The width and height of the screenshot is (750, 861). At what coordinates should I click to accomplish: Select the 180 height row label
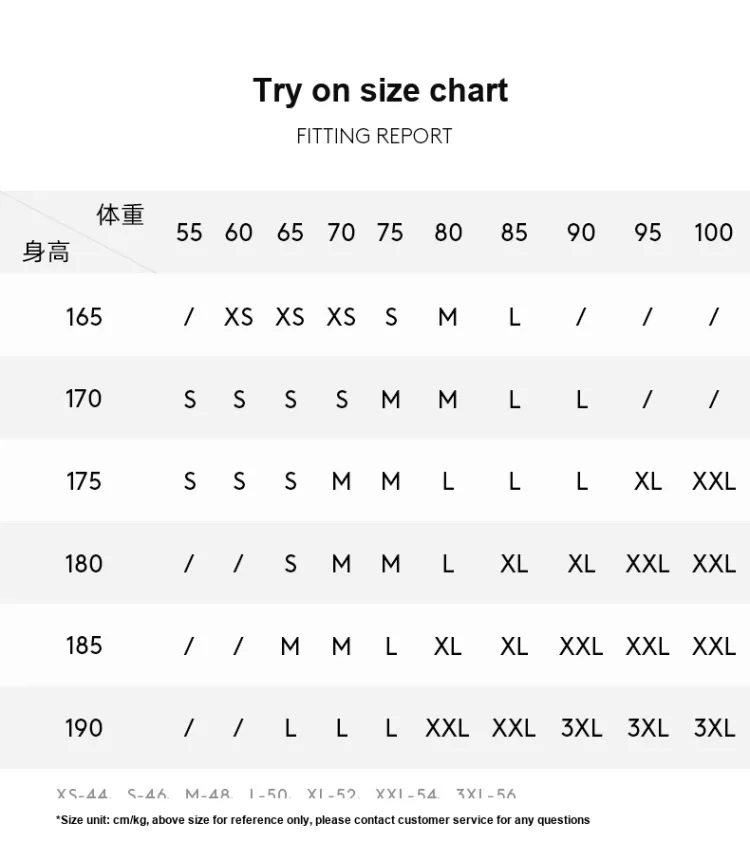click(84, 563)
